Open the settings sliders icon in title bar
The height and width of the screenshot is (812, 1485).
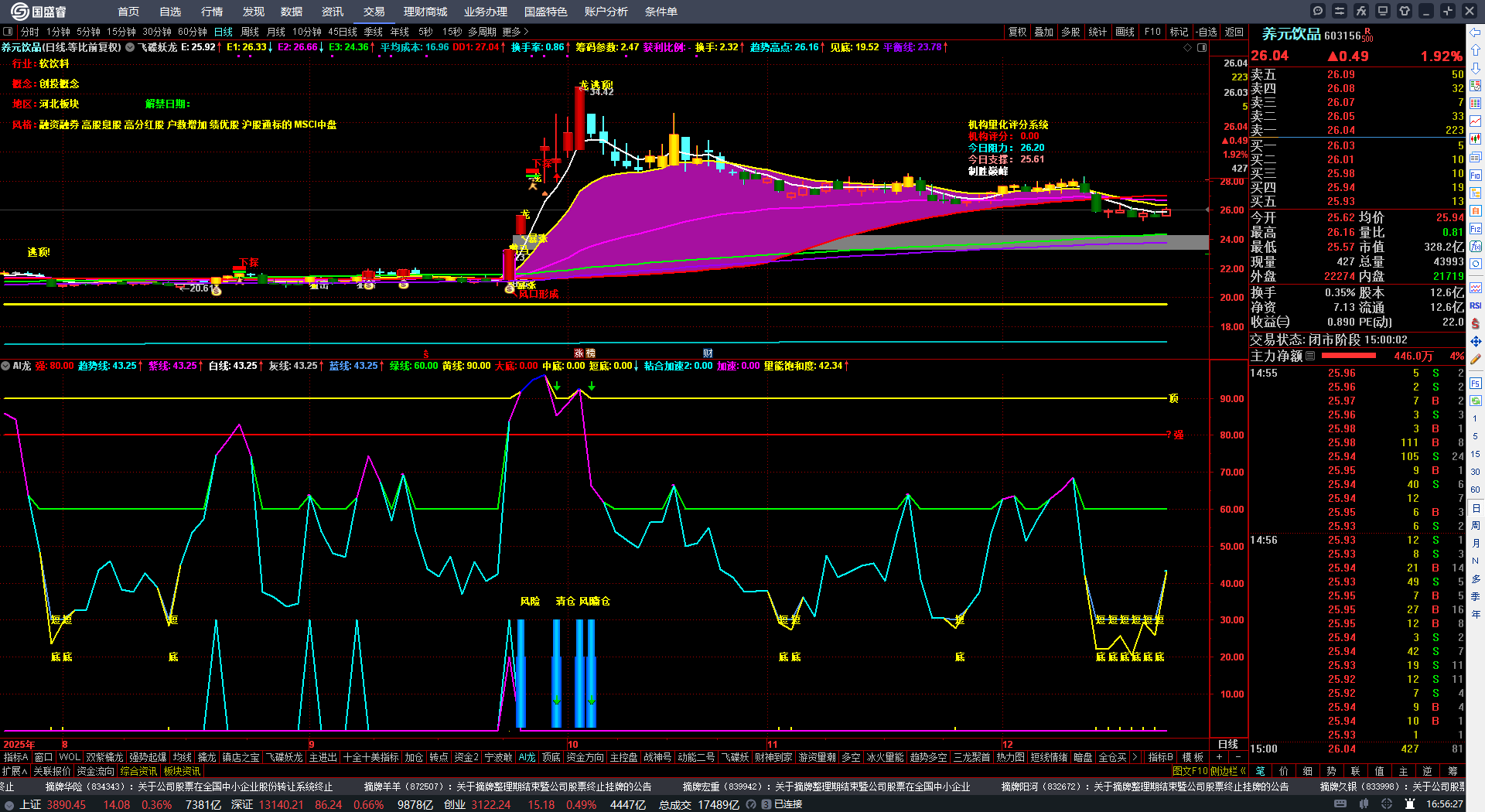pos(1340,11)
